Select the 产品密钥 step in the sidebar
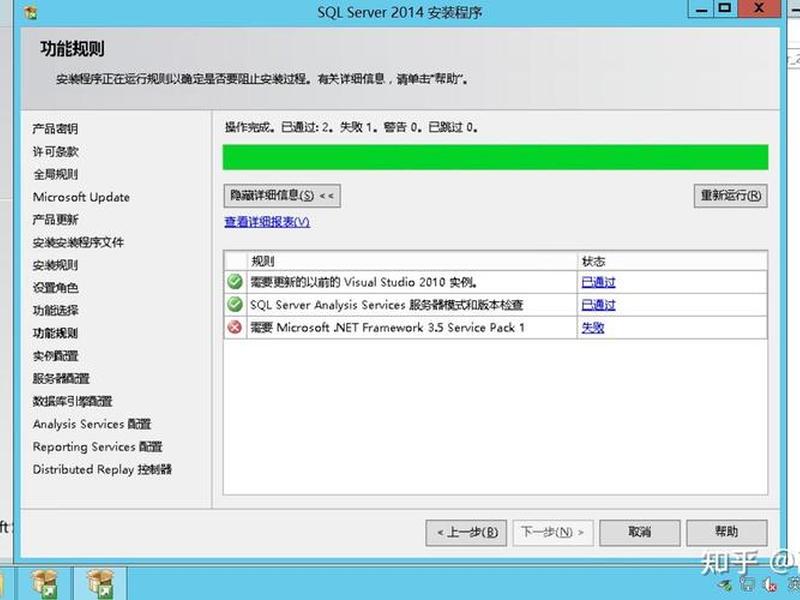 pos(55,129)
